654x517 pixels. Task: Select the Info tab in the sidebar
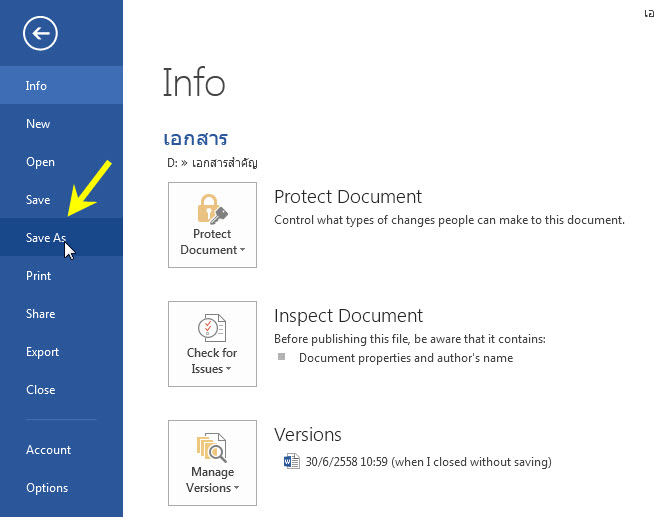coord(61,85)
